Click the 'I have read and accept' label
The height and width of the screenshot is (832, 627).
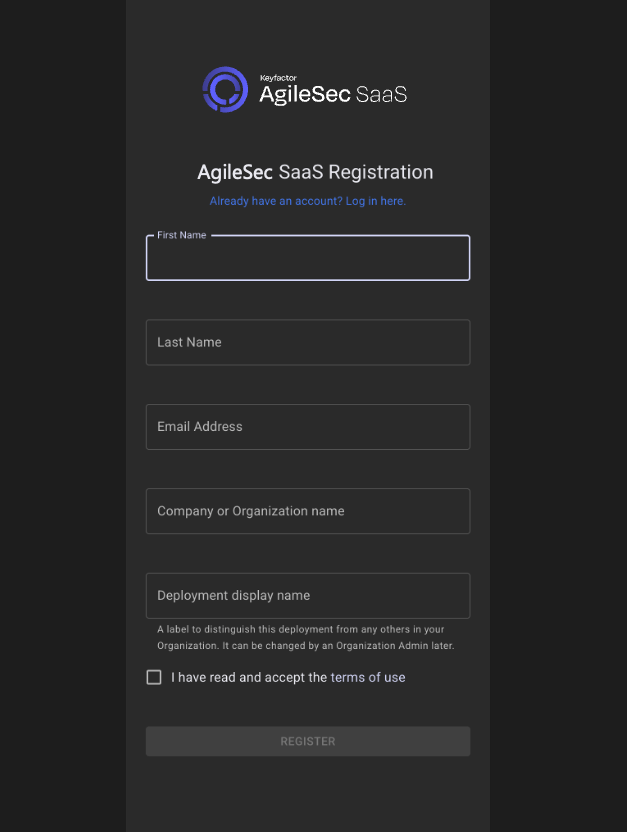point(249,678)
